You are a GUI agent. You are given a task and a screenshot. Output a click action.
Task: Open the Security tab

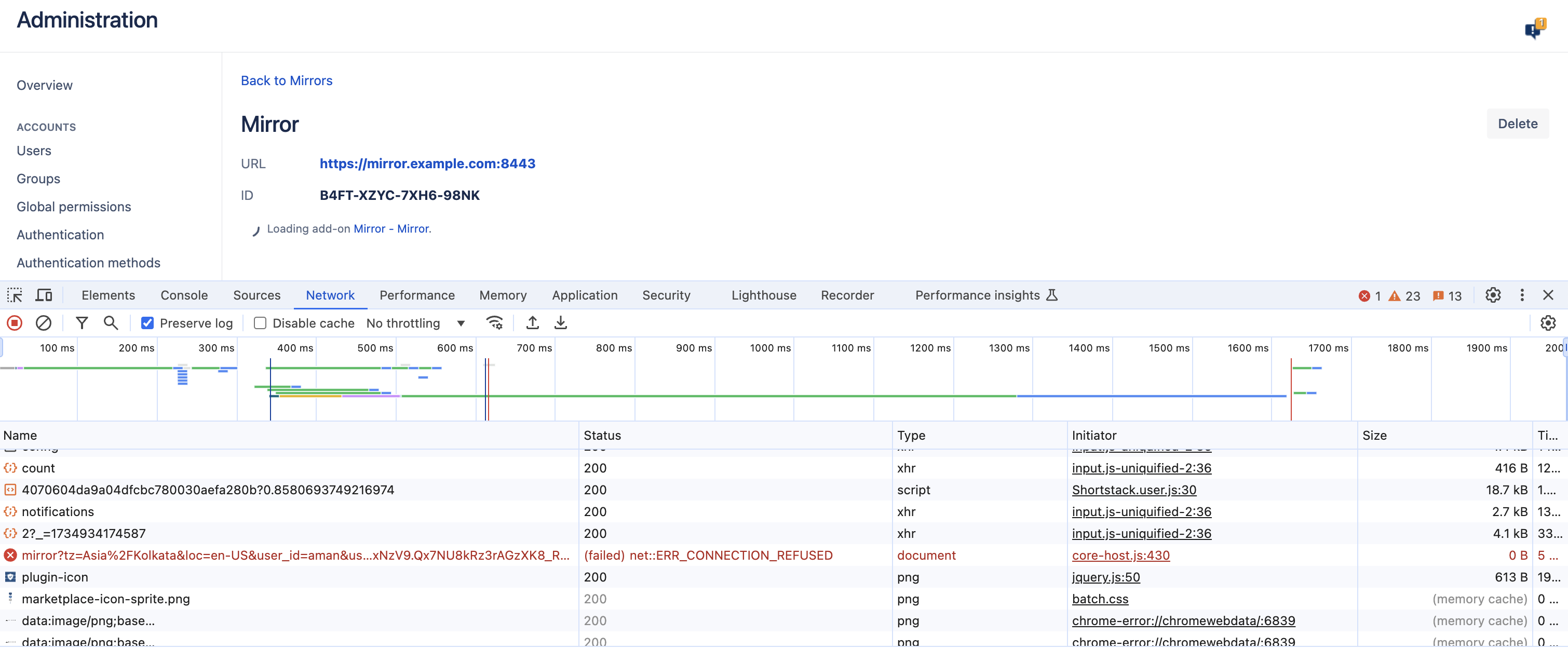point(666,295)
